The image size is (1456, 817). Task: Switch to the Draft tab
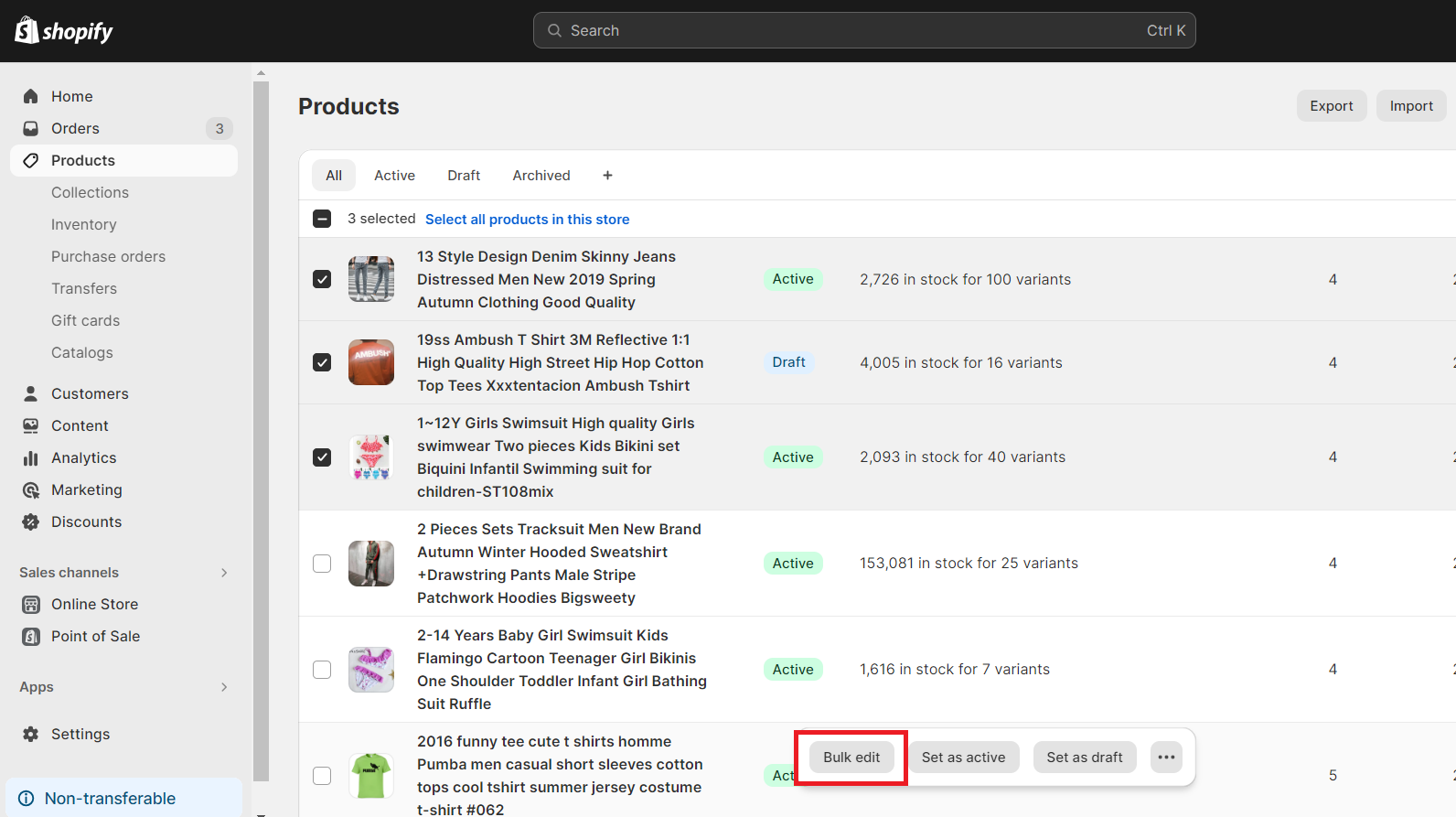(464, 175)
